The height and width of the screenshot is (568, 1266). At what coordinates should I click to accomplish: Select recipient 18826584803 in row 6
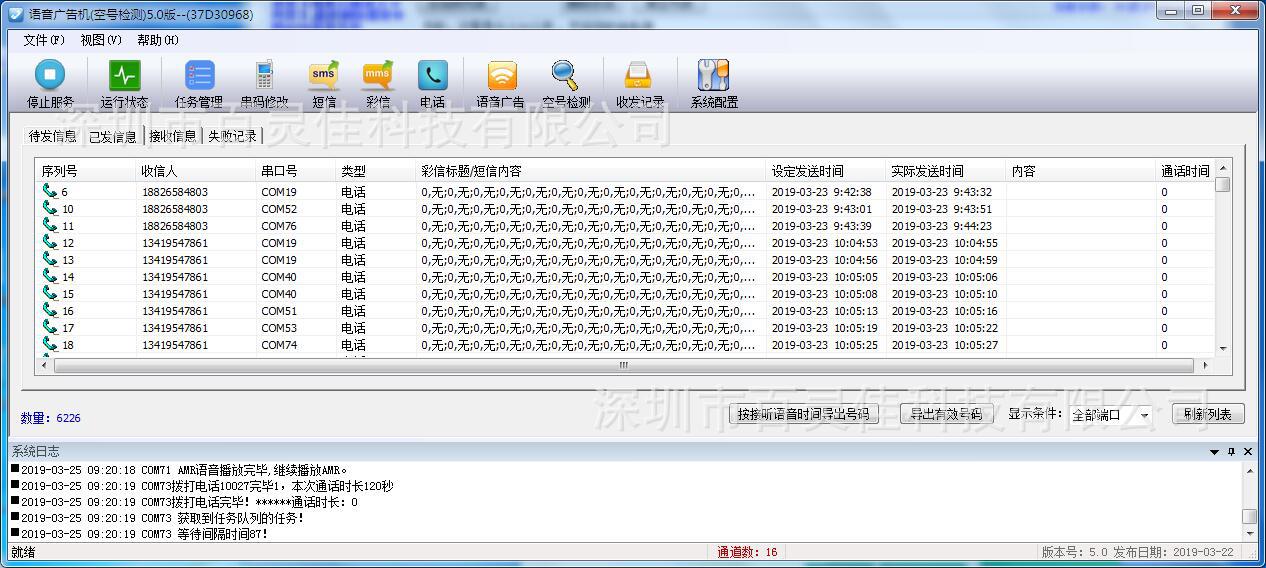(x=175, y=192)
